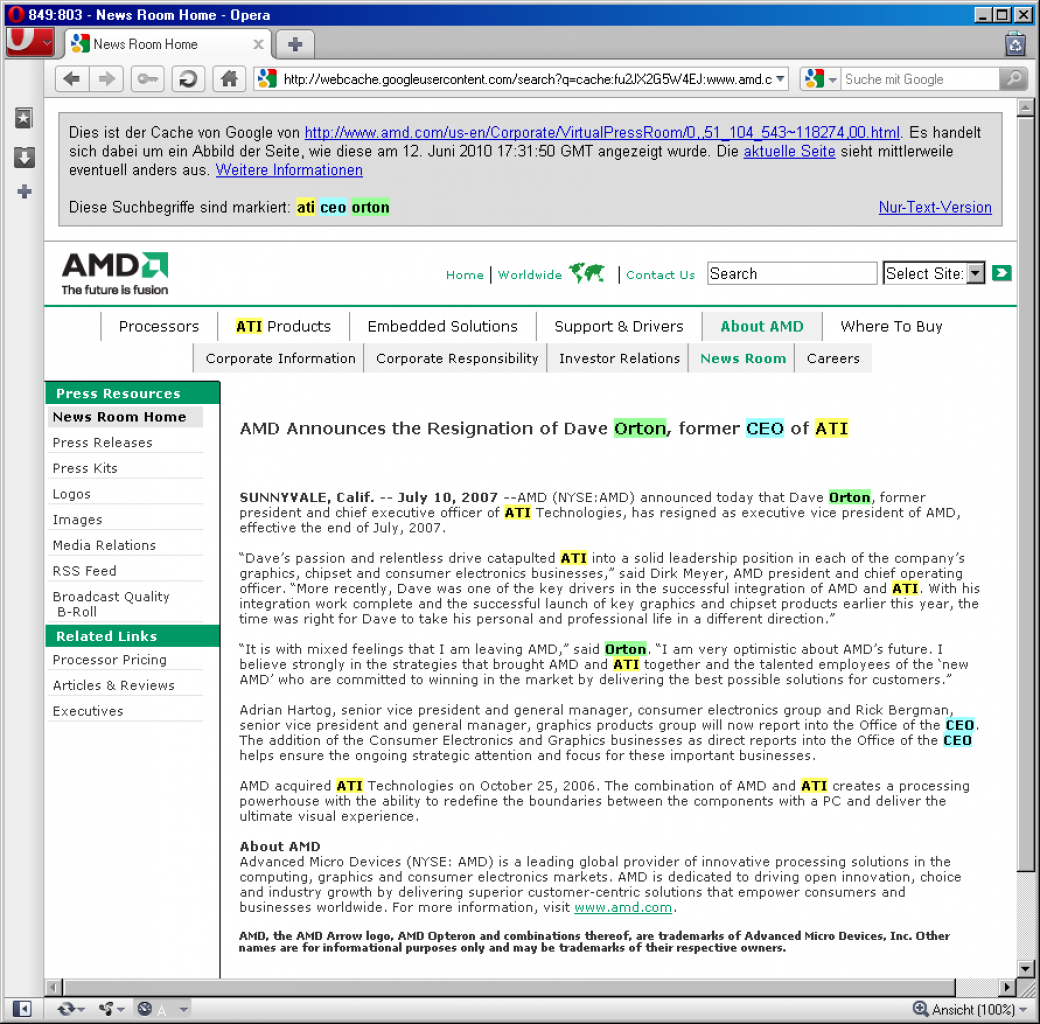This screenshot has height=1024, width=1040.
Task: Switch to Nur-Text-Version link
Action: coord(935,207)
